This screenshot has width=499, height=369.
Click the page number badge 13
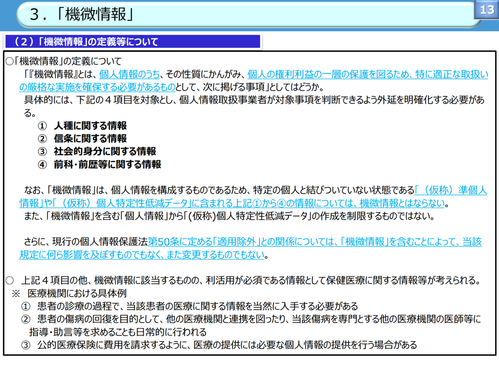coord(486,9)
